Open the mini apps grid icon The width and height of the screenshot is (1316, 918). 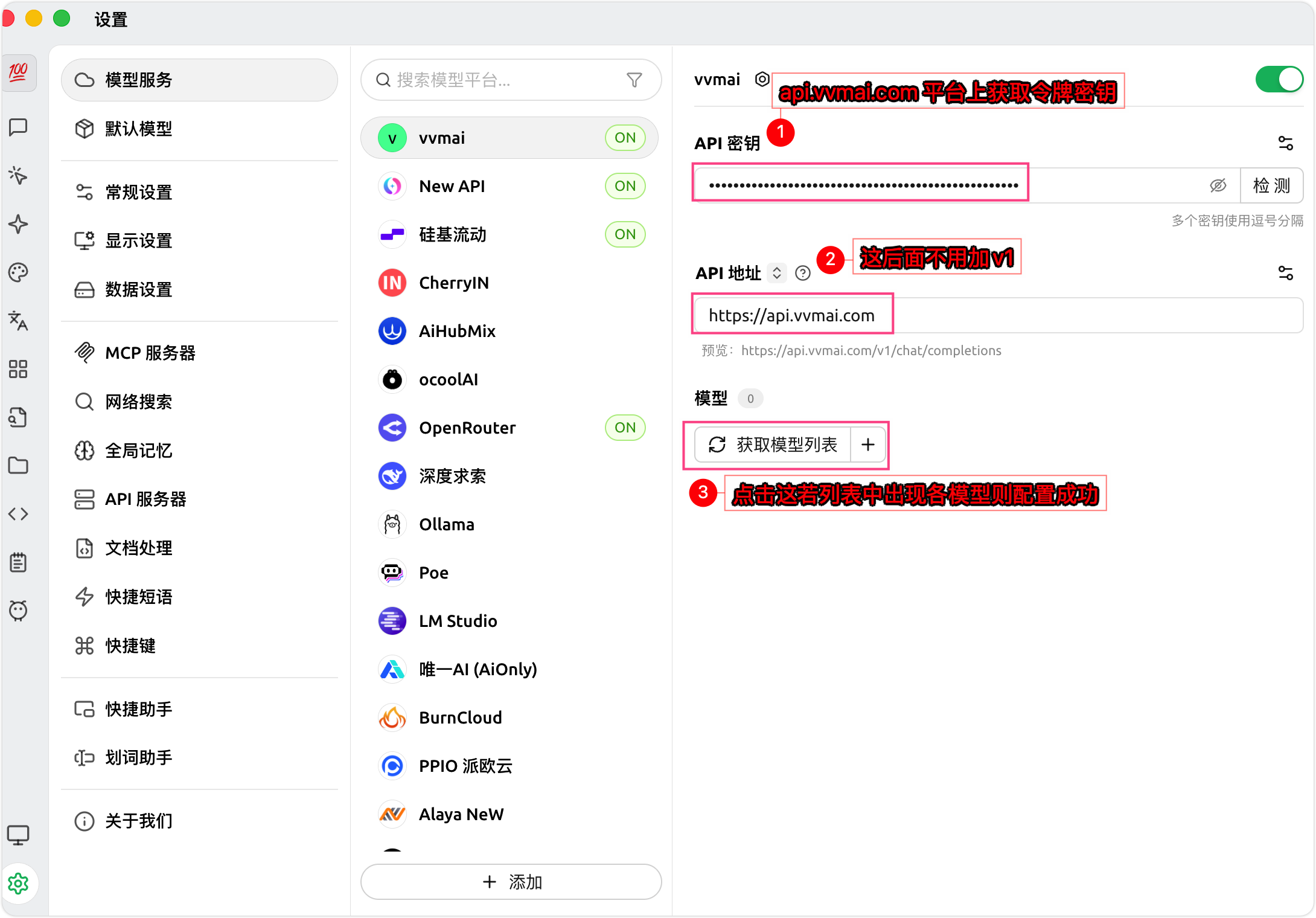[18, 369]
